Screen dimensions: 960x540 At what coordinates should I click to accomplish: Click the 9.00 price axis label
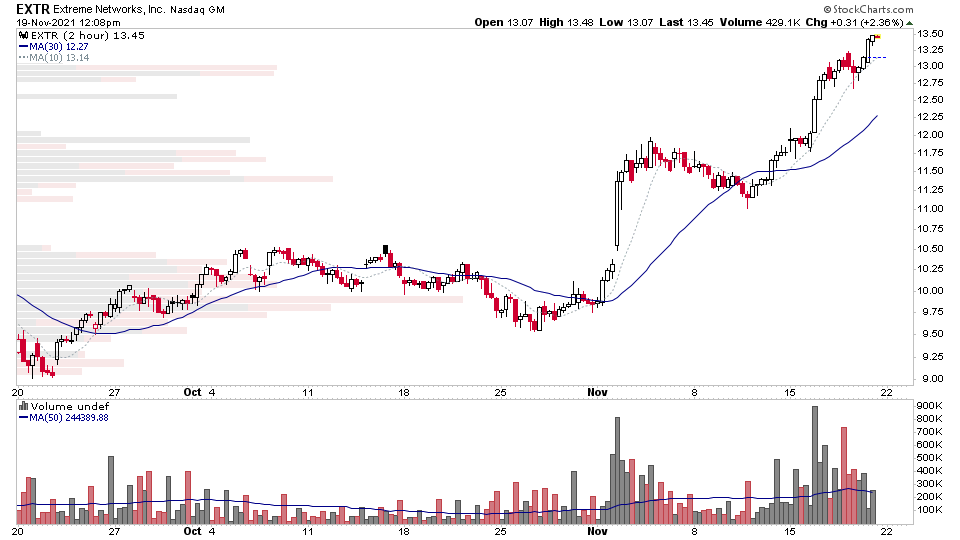(932, 379)
